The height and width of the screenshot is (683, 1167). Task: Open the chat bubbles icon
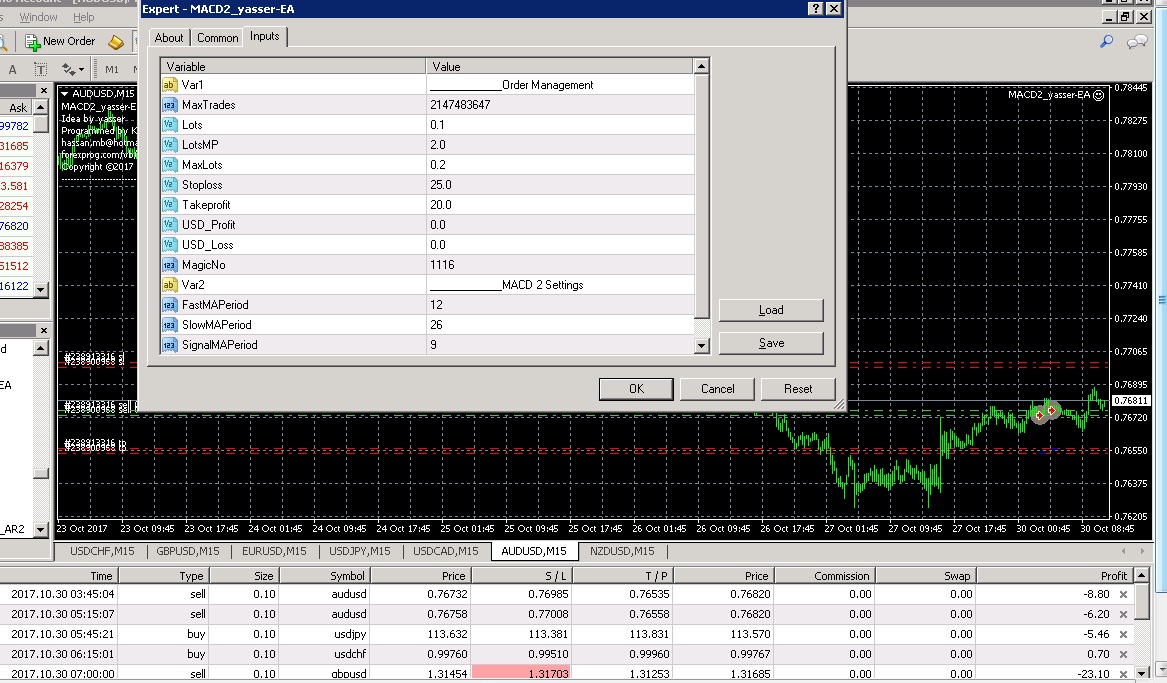coord(1137,41)
